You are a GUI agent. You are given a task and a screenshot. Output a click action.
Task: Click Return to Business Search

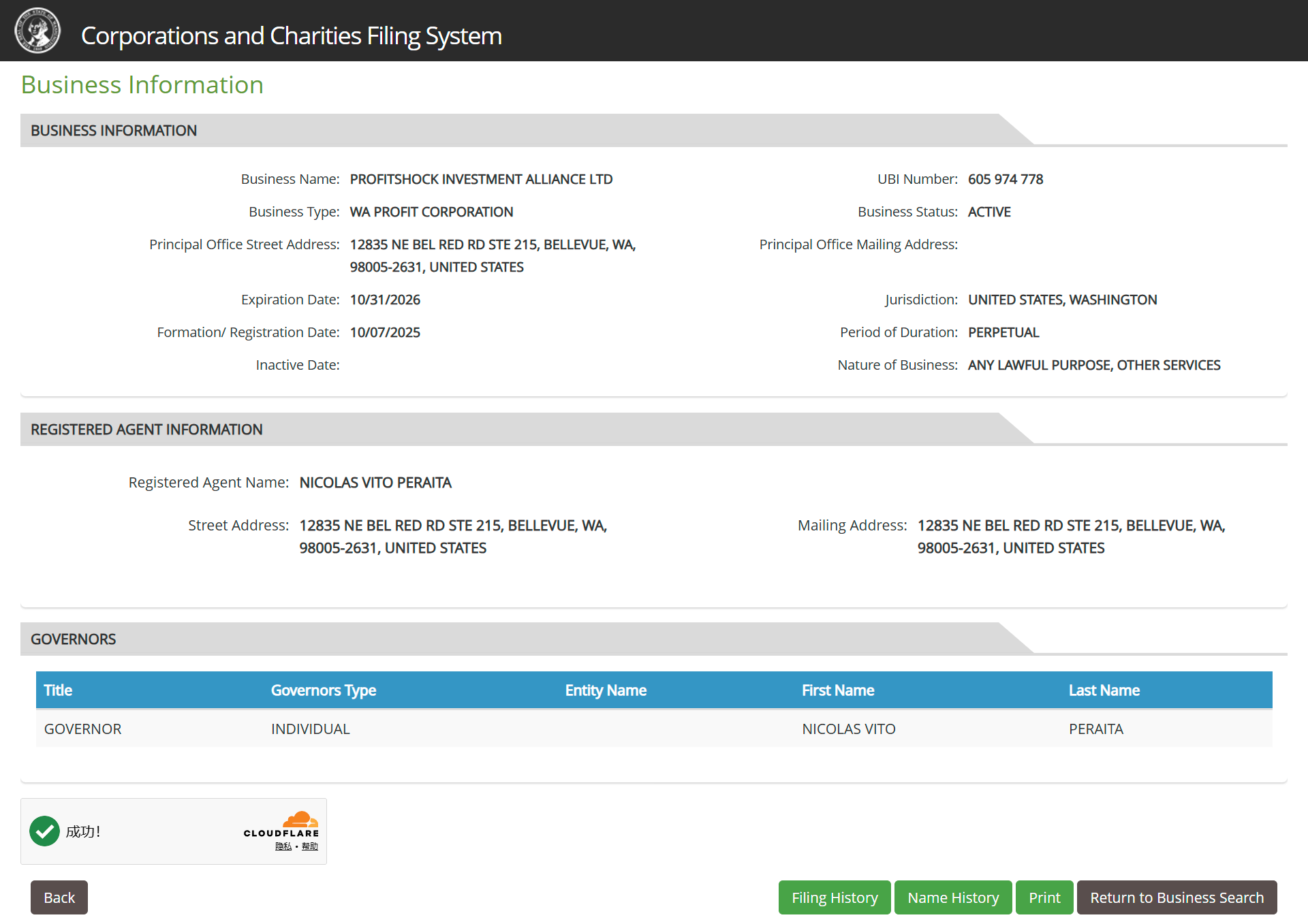click(1177, 897)
